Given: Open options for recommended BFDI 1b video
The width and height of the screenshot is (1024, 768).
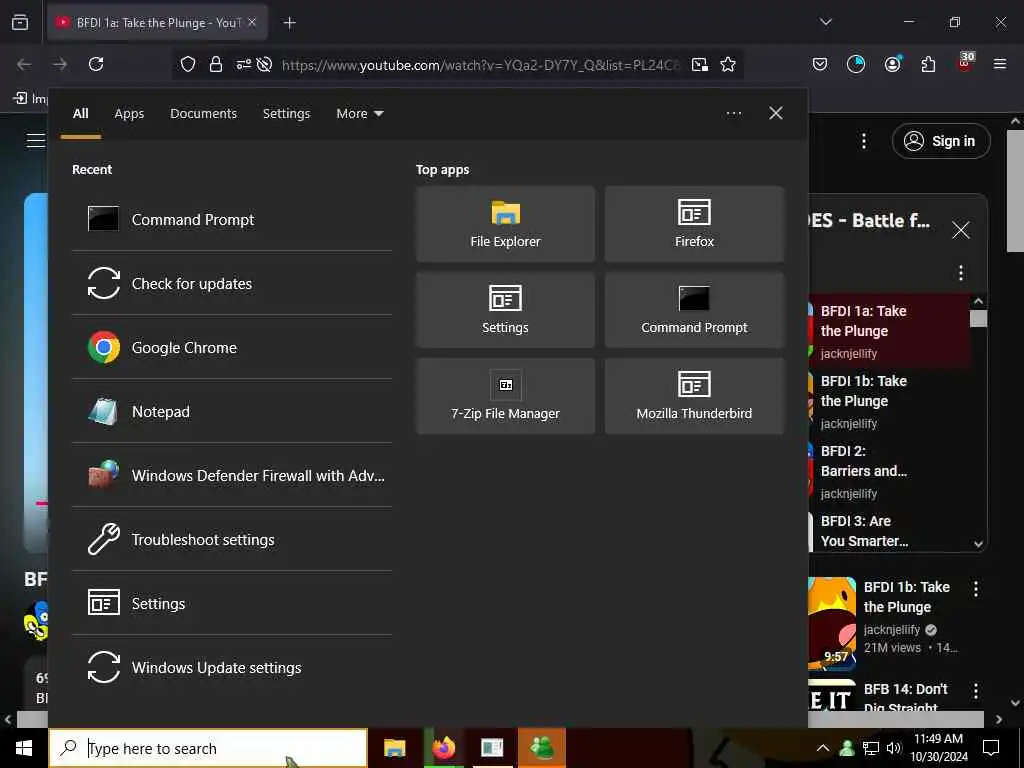Looking at the screenshot, I should (976, 589).
